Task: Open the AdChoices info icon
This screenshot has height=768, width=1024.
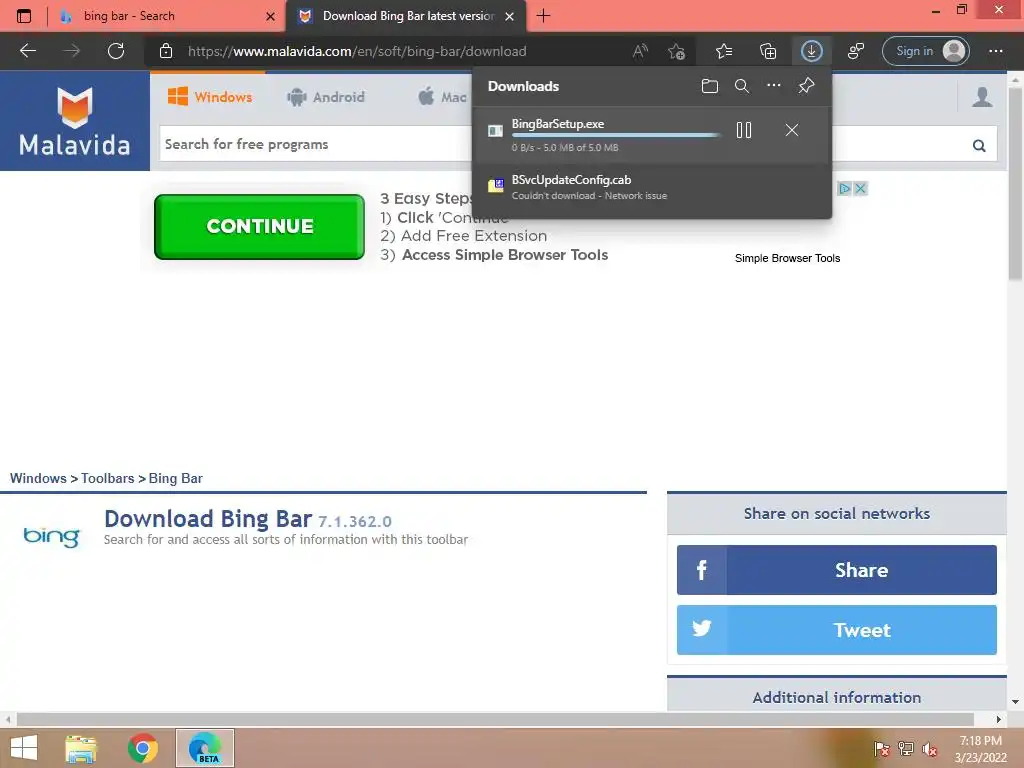Action: click(844, 188)
